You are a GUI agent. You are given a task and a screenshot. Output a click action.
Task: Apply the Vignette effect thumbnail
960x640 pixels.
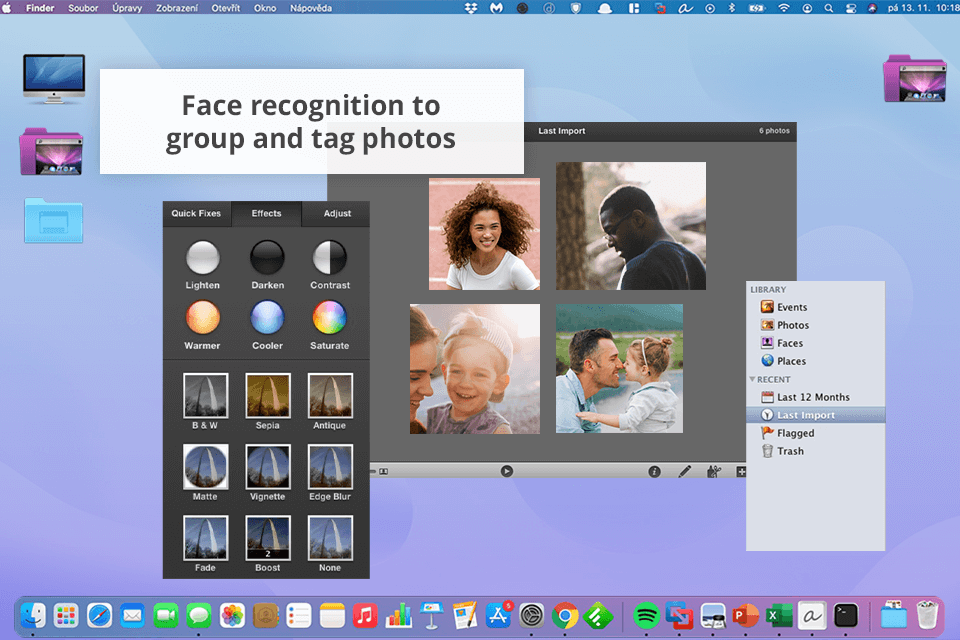(x=268, y=467)
